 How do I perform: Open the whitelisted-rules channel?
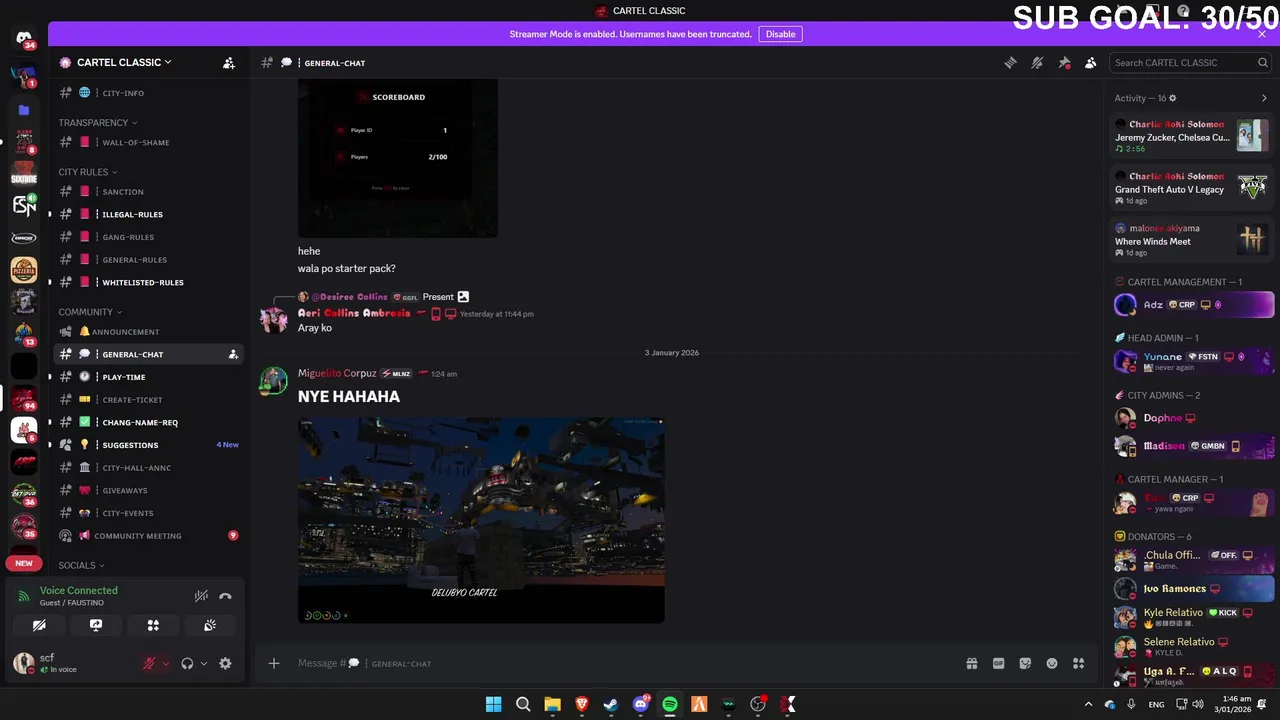click(148, 282)
